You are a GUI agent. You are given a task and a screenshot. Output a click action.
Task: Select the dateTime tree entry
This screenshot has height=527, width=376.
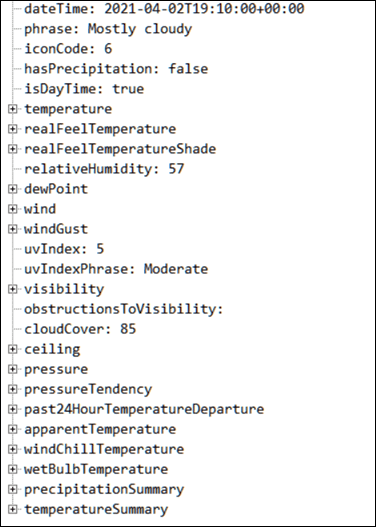(x=164, y=9)
